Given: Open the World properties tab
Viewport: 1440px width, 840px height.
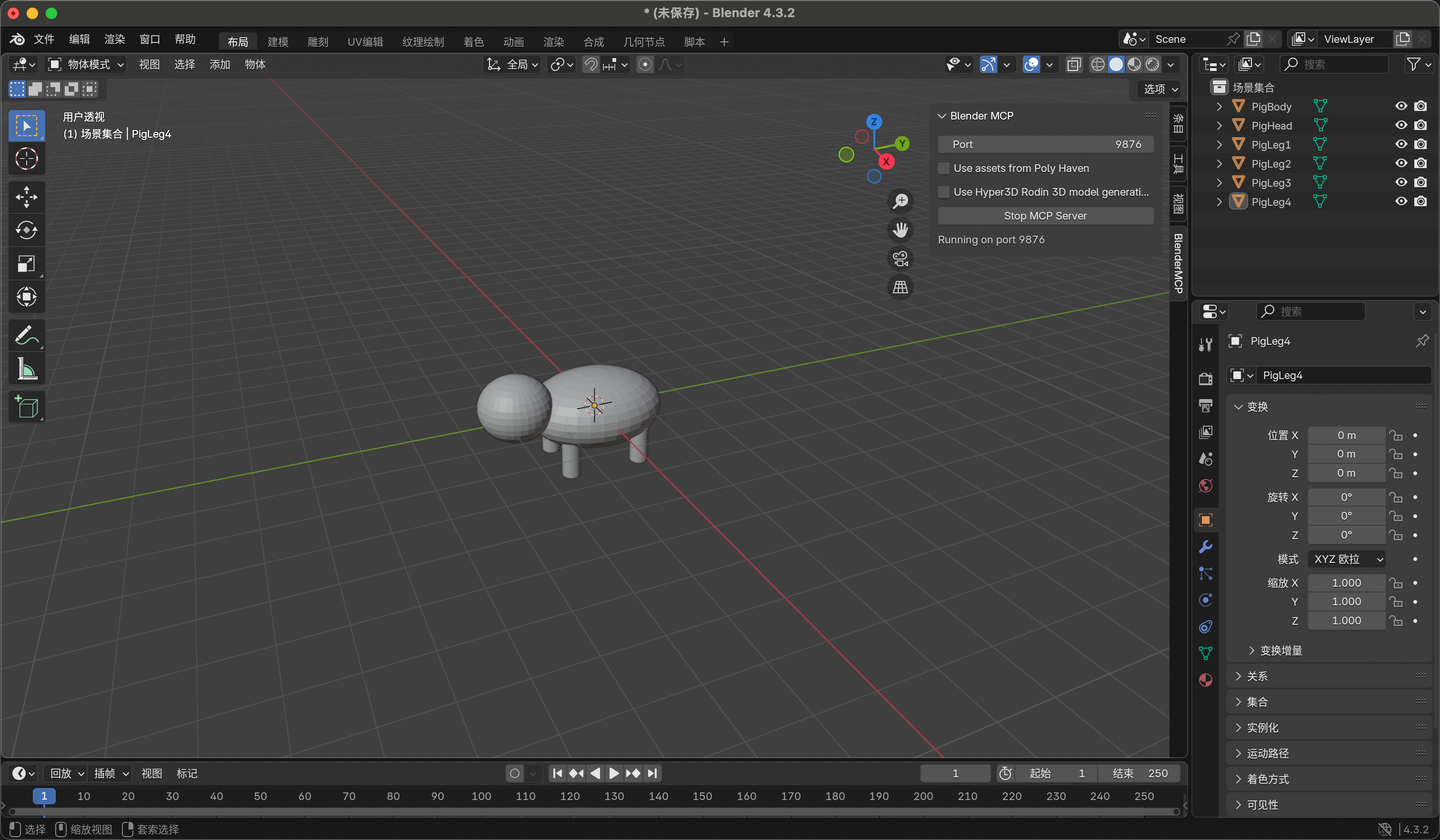Looking at the screenshot, I should point(1206,486).
